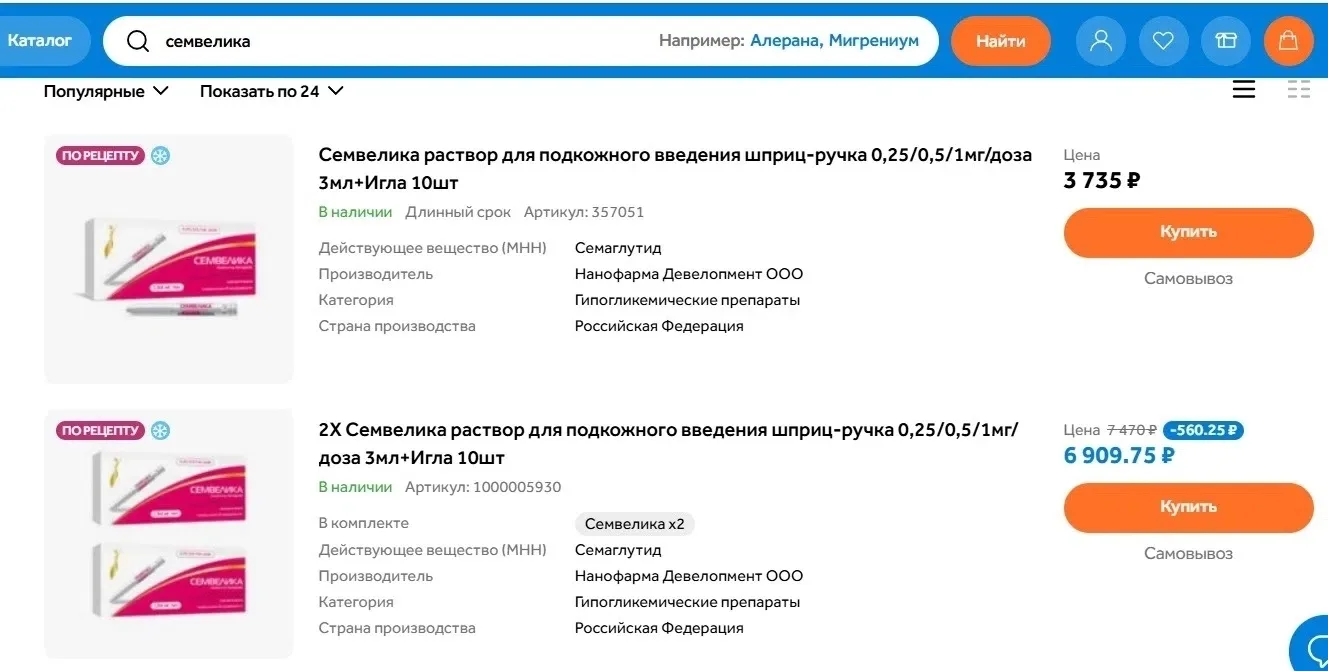Click Самовывоз under the 2X product
Screen dimensions: 1328x671
[1188, 554]
